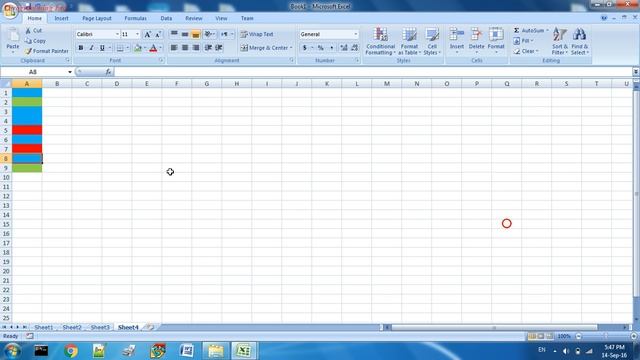Select red cell A5
Screen dimensions: 640x360
pos(27,131)
